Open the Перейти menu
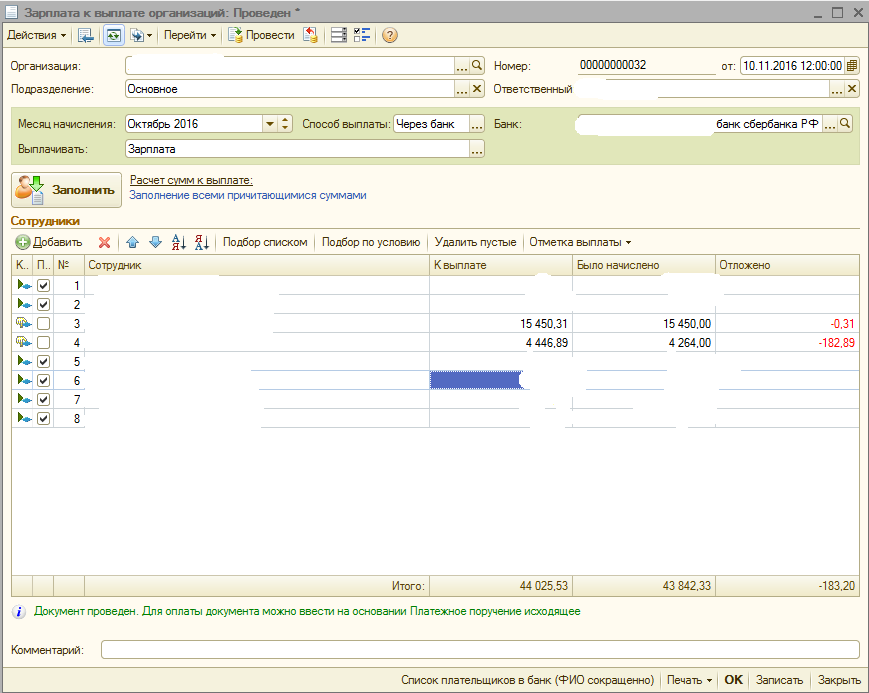869x693 pixels. pyautogui.click(x=190, y=35)
